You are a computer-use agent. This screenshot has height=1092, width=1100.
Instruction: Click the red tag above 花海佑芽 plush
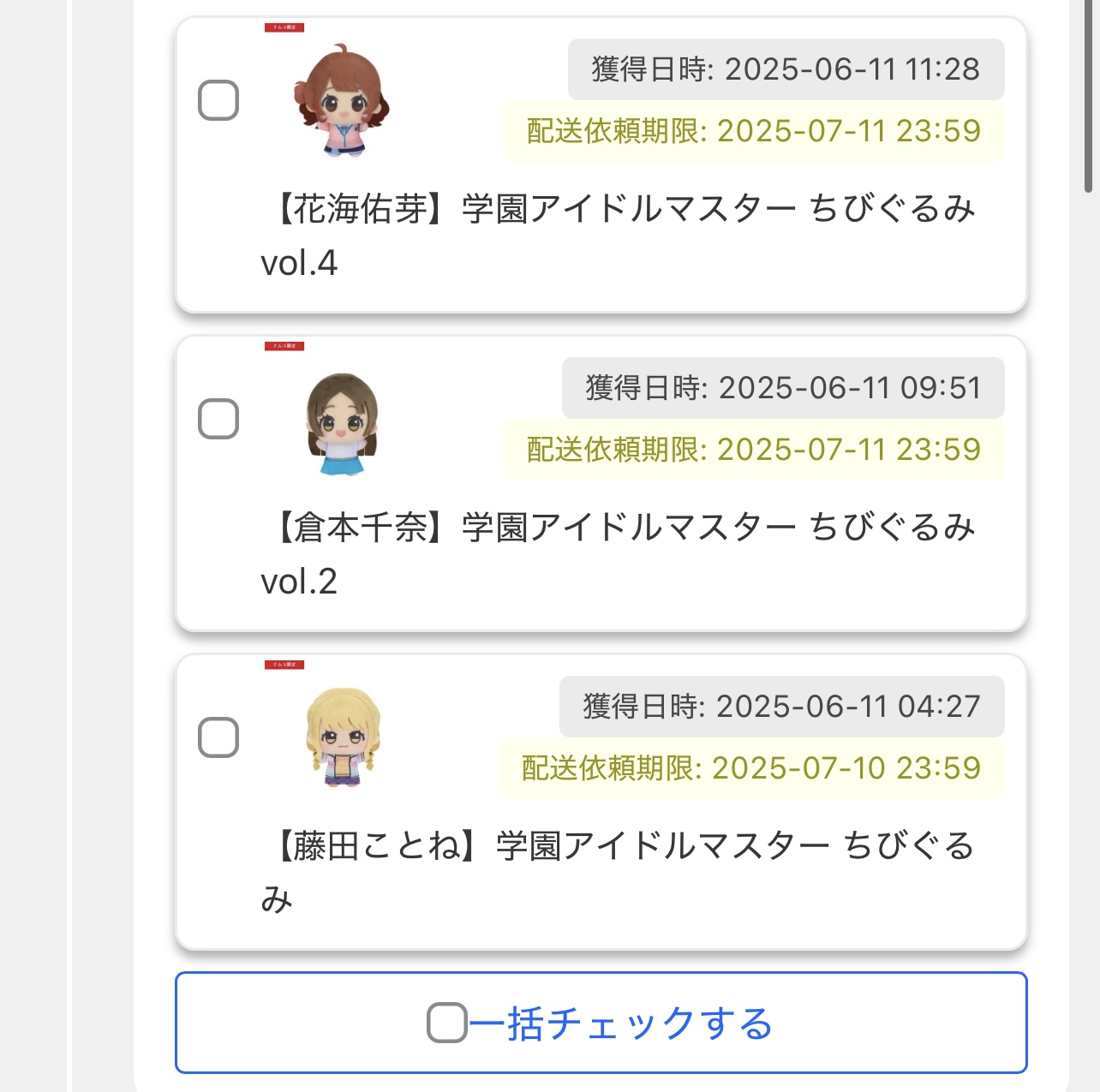coord(284,28)
